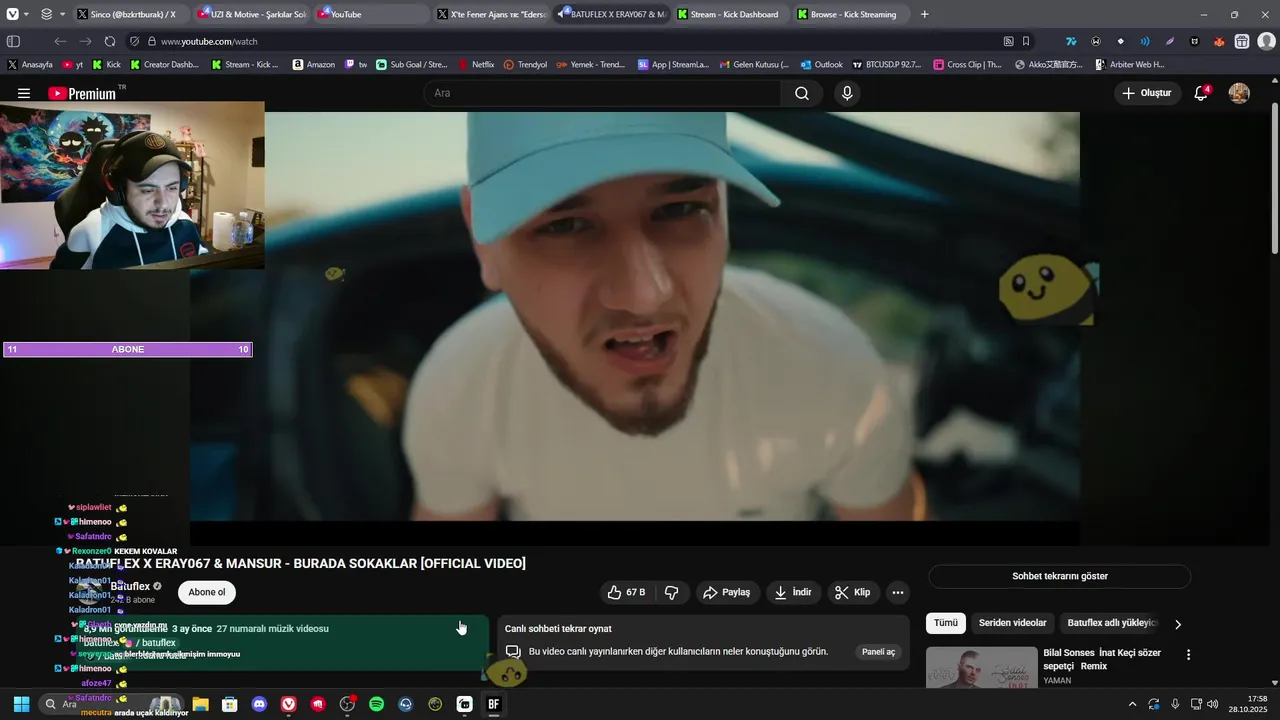Screen dimensions: 1280x720
Task: Click the Oluştur create button
Action: pyautogui.click(x=1147, y=93)
